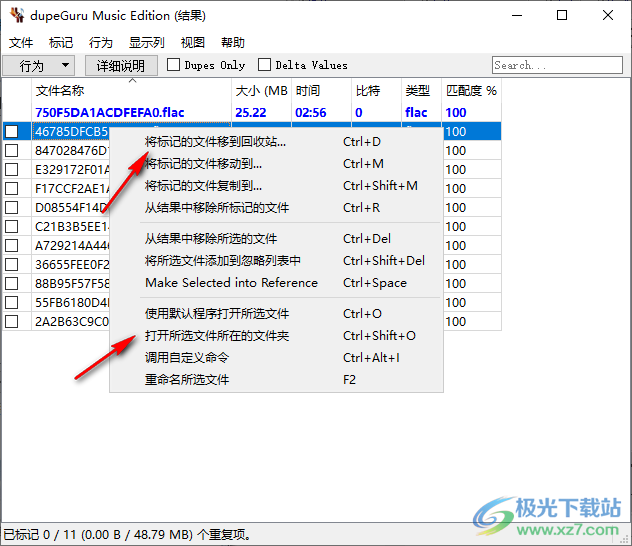
Task: Click the status bar text 已标记 0 / 11
Action: tap(40, 535)
